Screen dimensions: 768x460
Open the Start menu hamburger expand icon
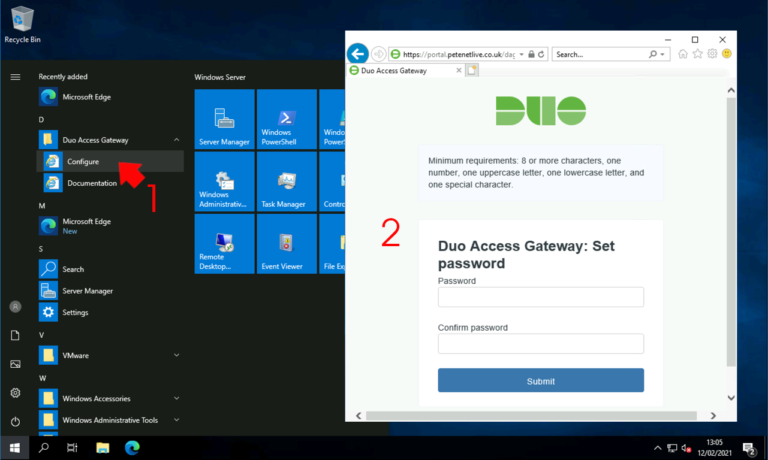pyautogui.click(x=15, y=77)
